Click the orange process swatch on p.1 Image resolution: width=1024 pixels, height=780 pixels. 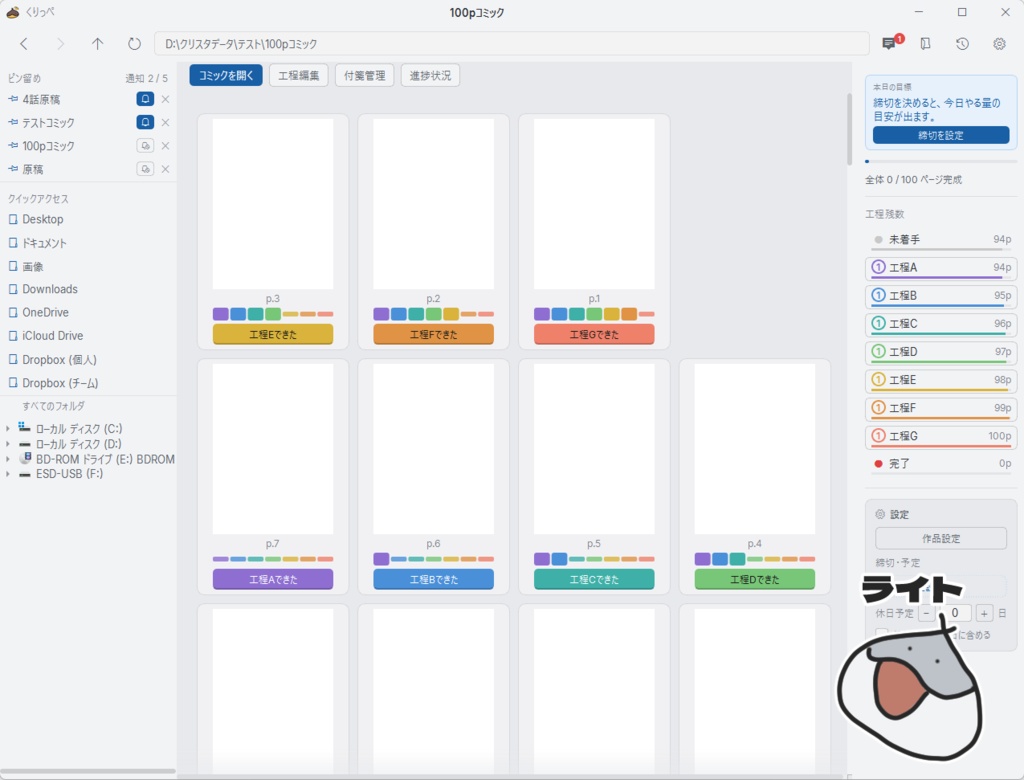pos(630,314)
